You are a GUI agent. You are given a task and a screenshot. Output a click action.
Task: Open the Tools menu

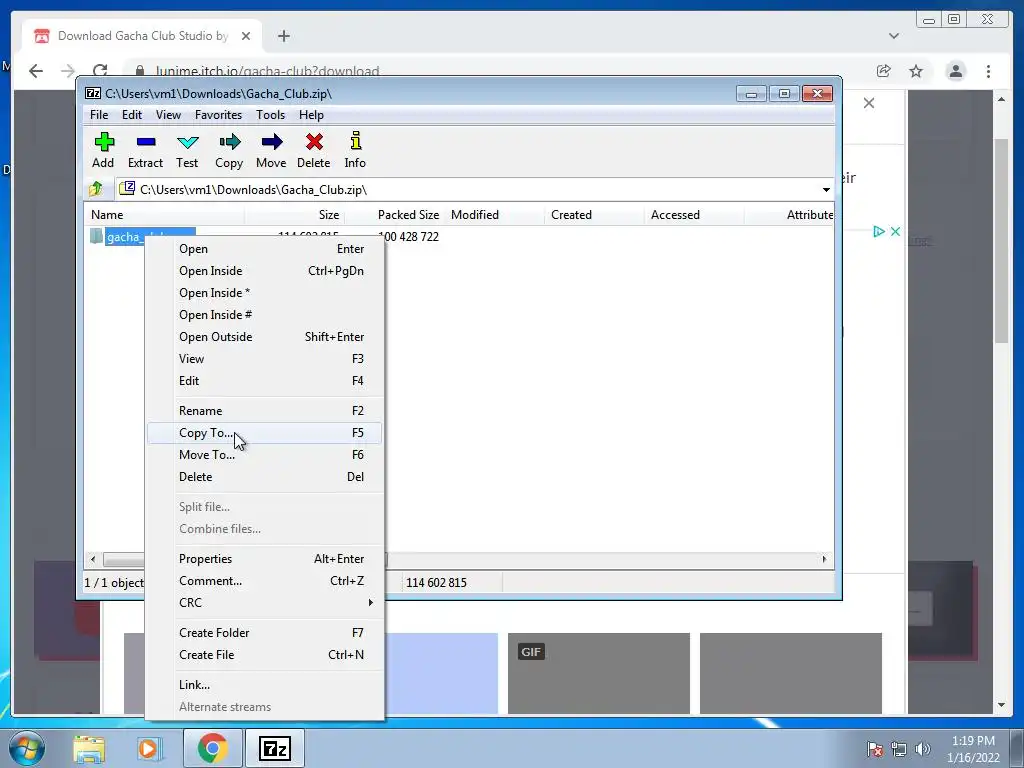tap(270, 115)
